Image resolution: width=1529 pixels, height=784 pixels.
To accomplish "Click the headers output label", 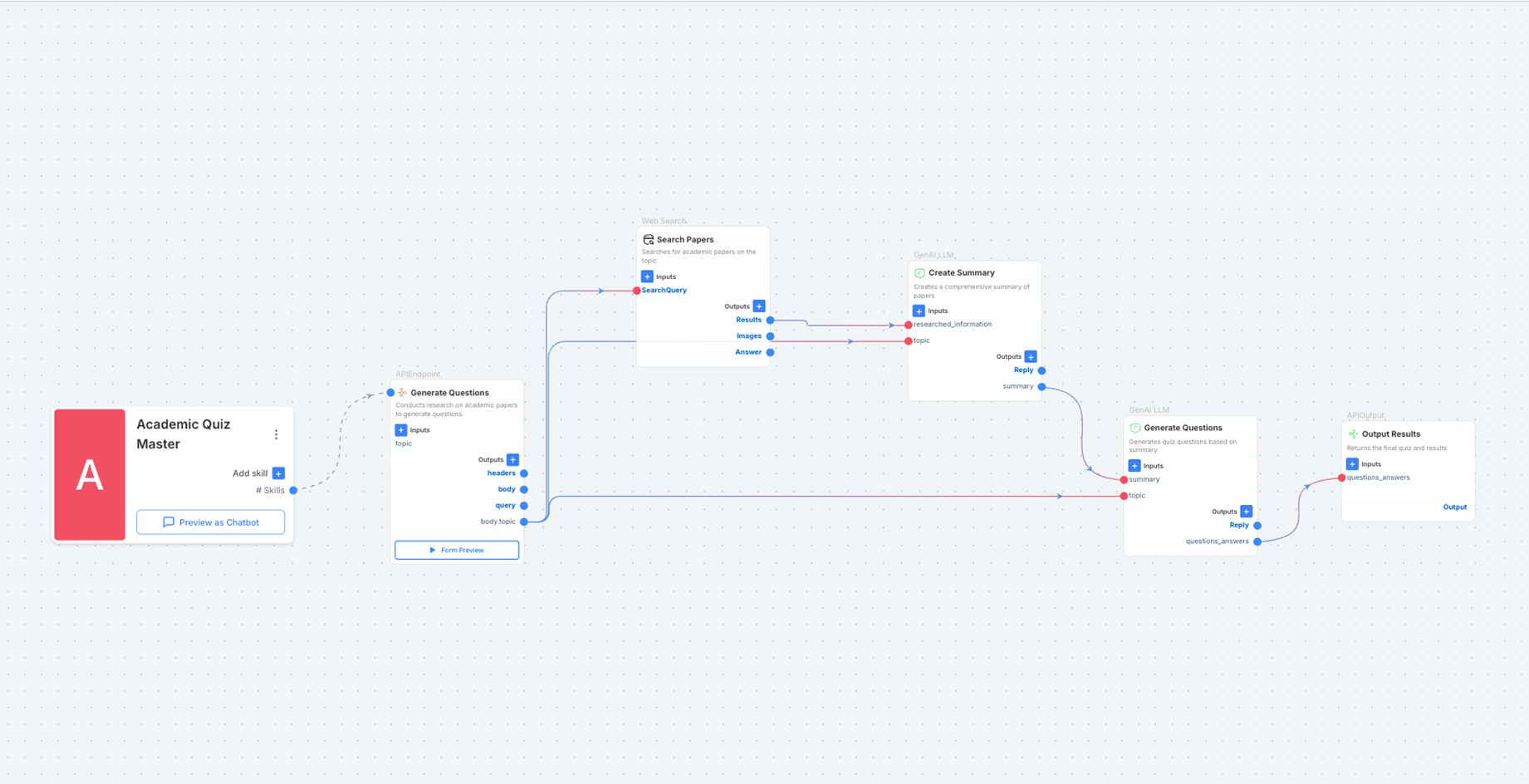I will click(x=502, y=473).
